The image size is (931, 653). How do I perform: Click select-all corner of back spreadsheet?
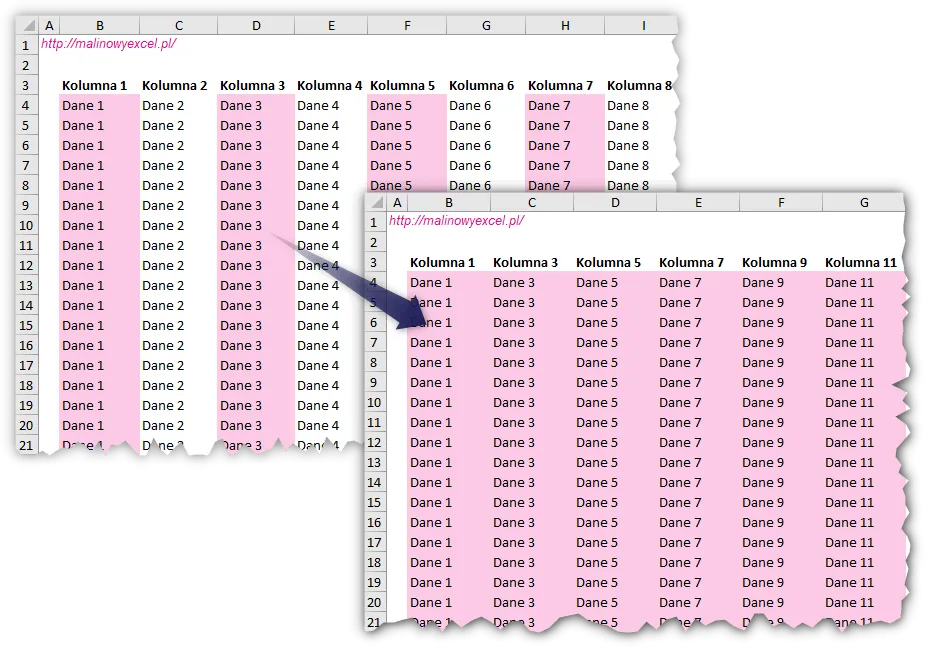(x=26, y=25)
